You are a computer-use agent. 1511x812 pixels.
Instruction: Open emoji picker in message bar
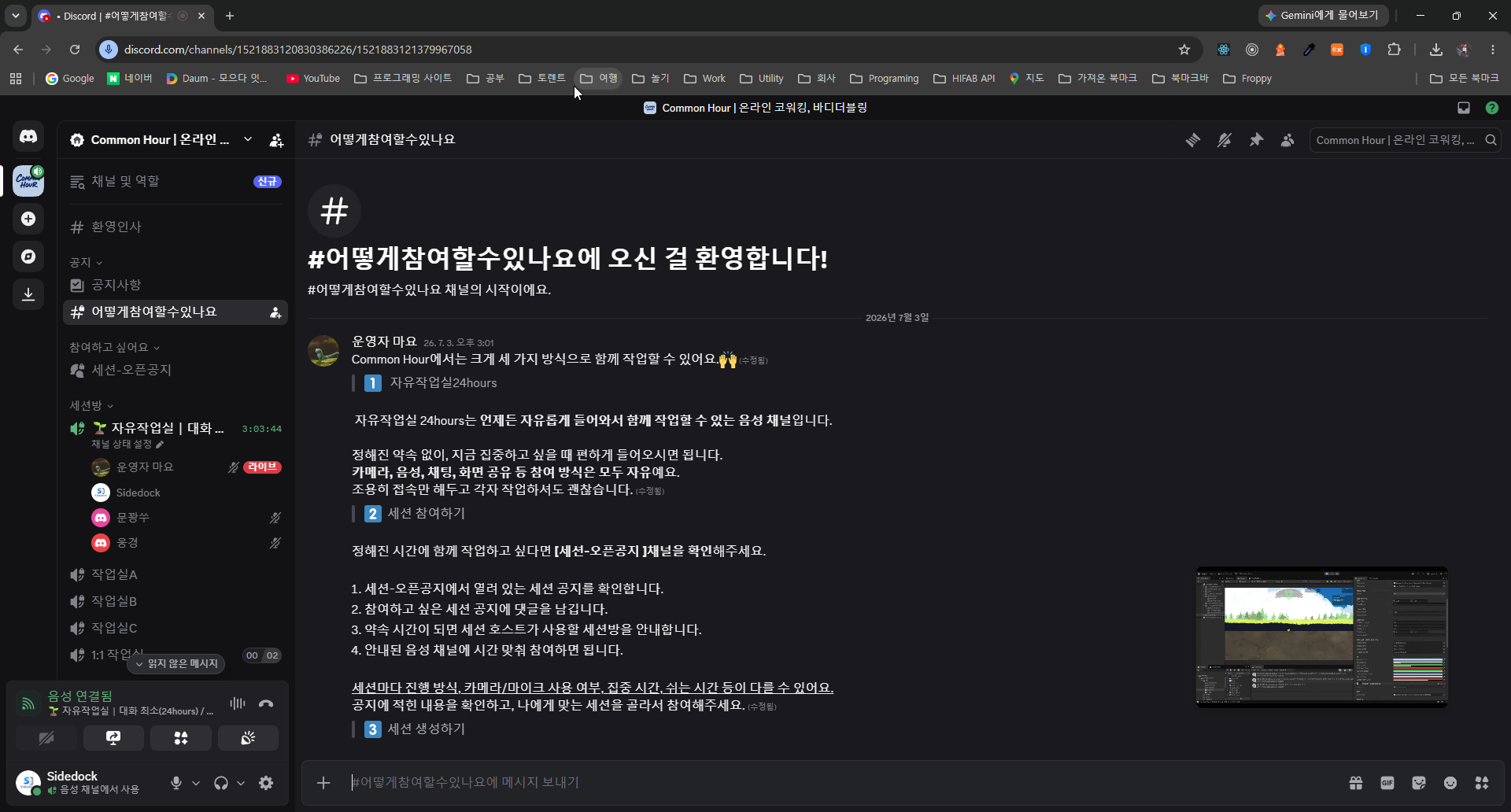click(x=1450, y=782)
